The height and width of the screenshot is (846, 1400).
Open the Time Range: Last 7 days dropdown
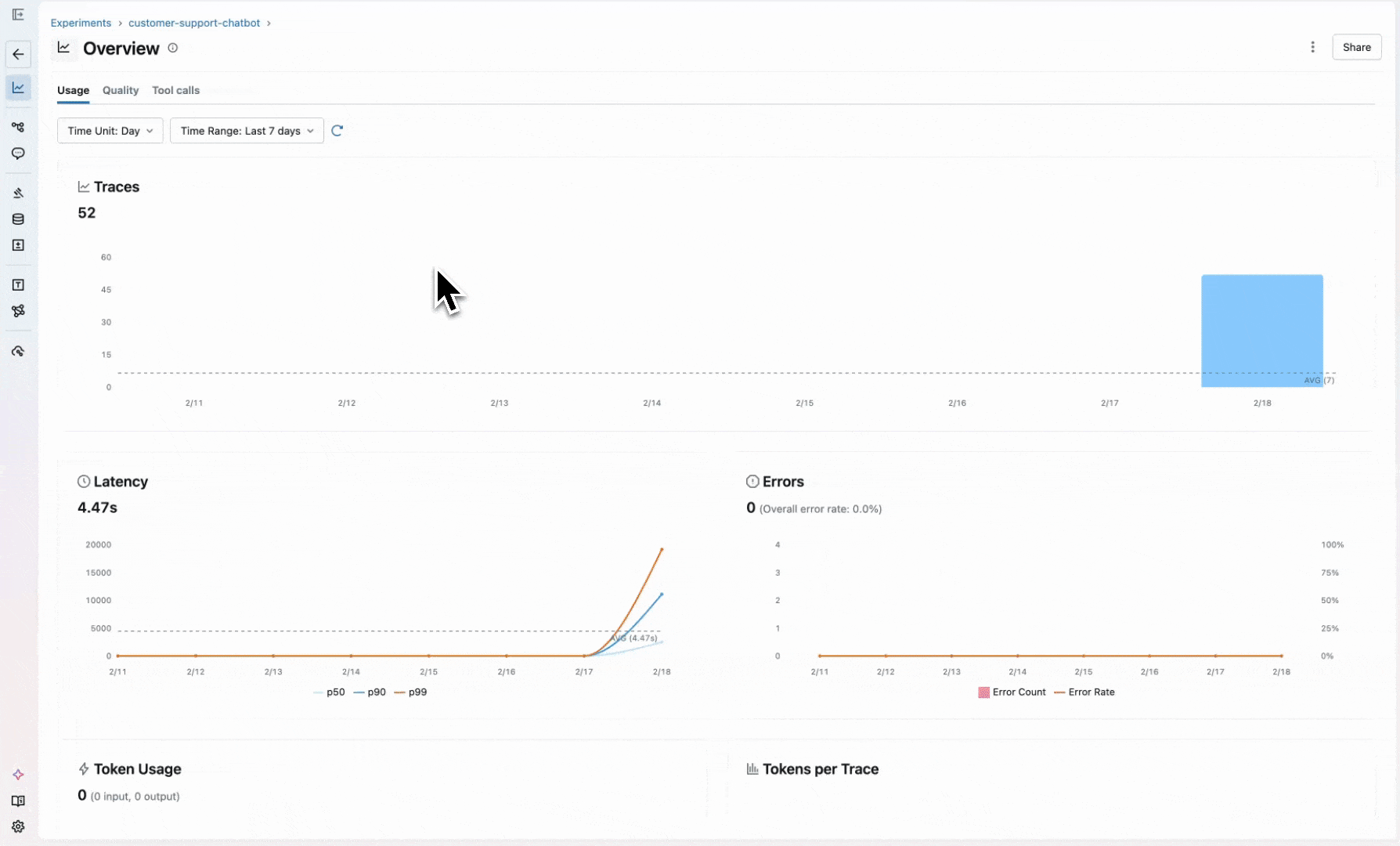click(x=246, y=131)
